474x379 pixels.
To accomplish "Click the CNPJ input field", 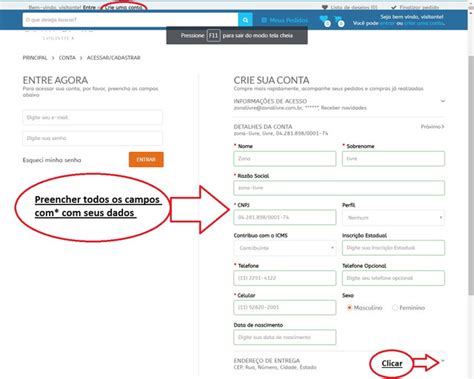I will click(285, 217).
